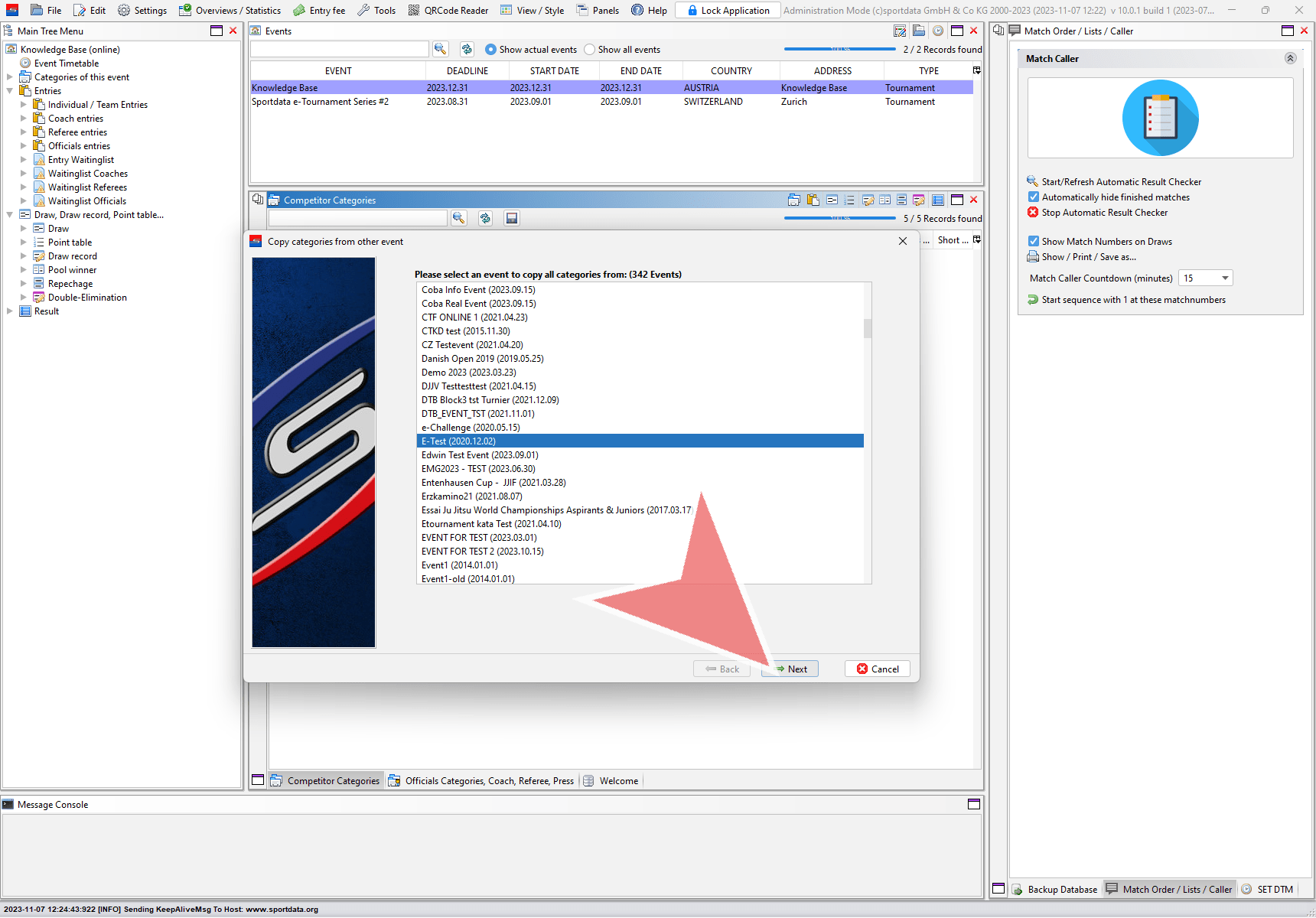Expand the Point table tree node

tap(24, 242)
